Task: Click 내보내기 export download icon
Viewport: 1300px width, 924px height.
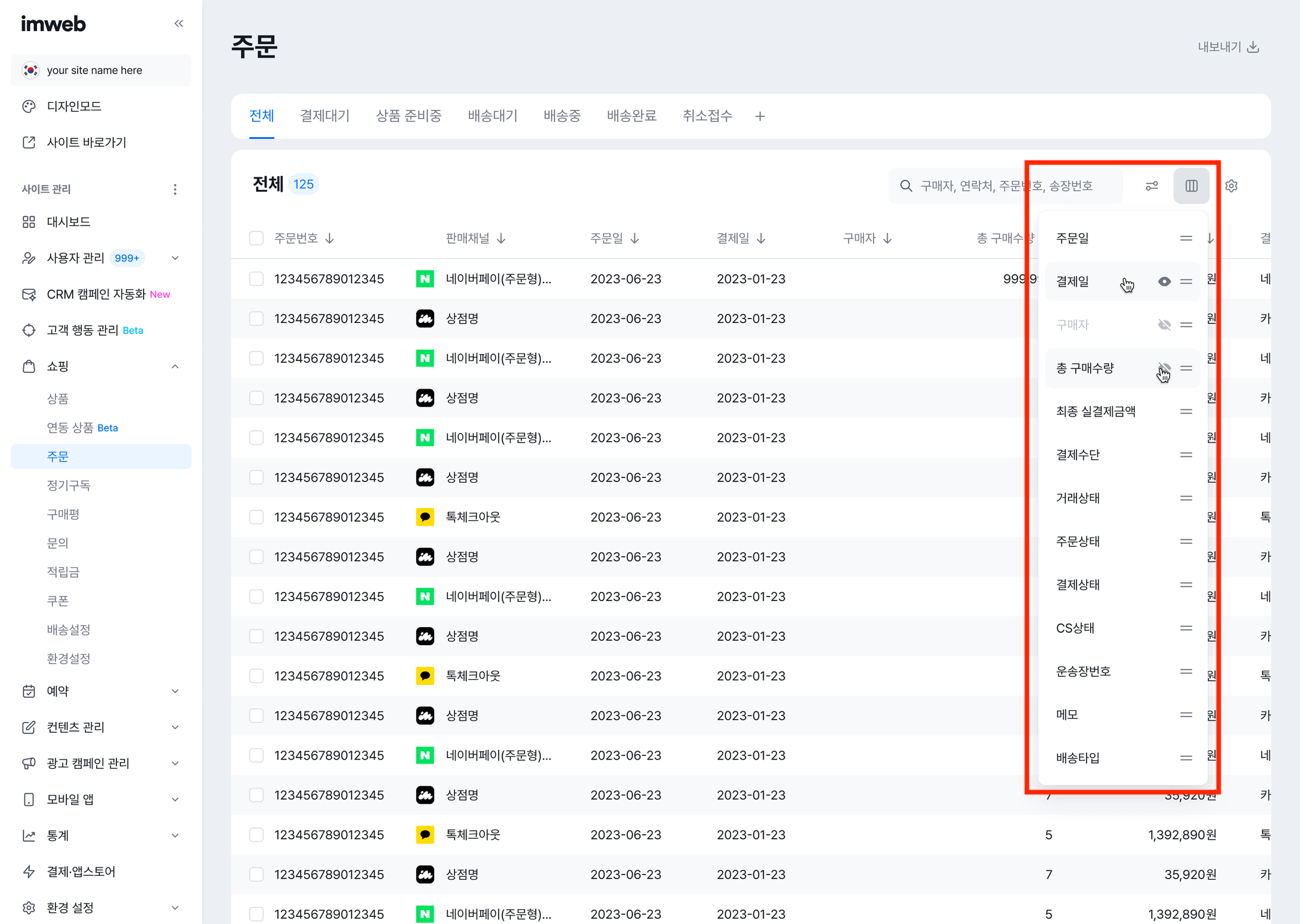Action: 1254,47
